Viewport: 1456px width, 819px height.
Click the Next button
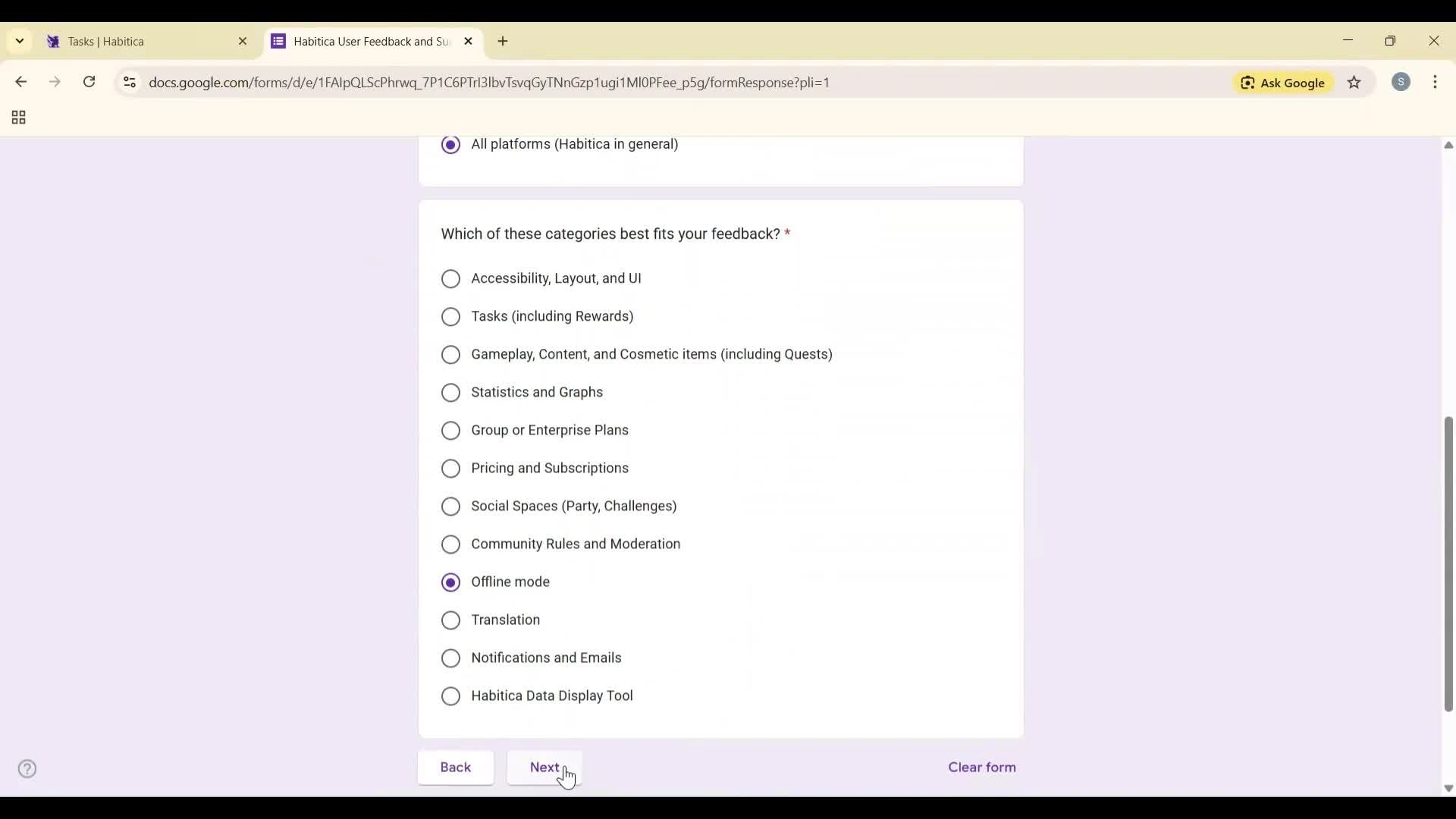[544, 767]
